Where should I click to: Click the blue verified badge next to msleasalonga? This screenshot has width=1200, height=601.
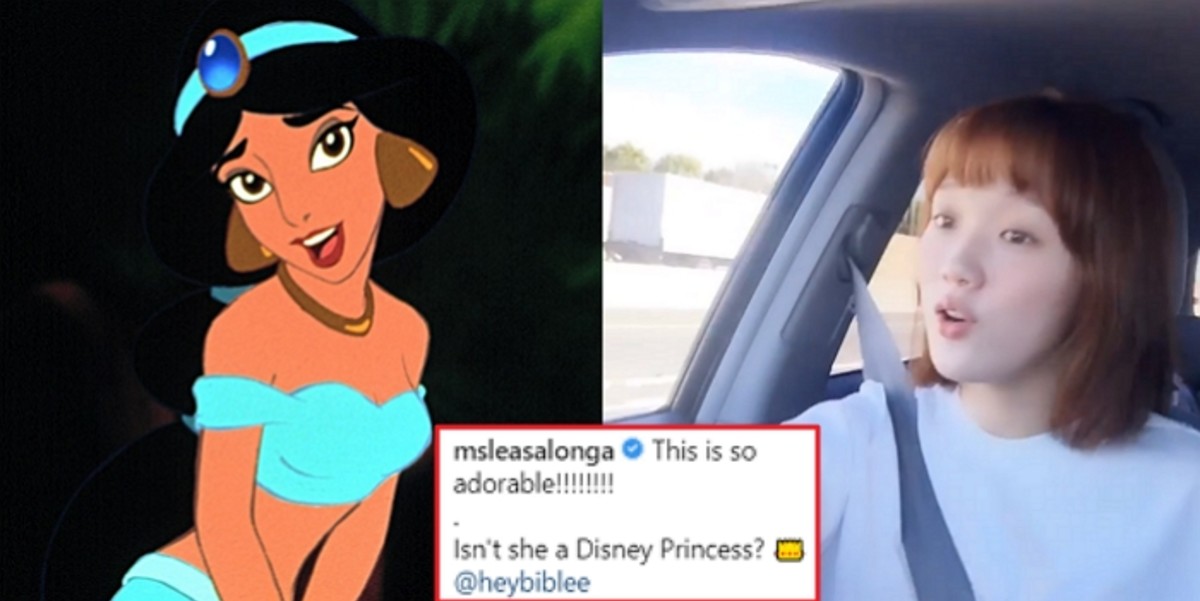coord(632,451)
